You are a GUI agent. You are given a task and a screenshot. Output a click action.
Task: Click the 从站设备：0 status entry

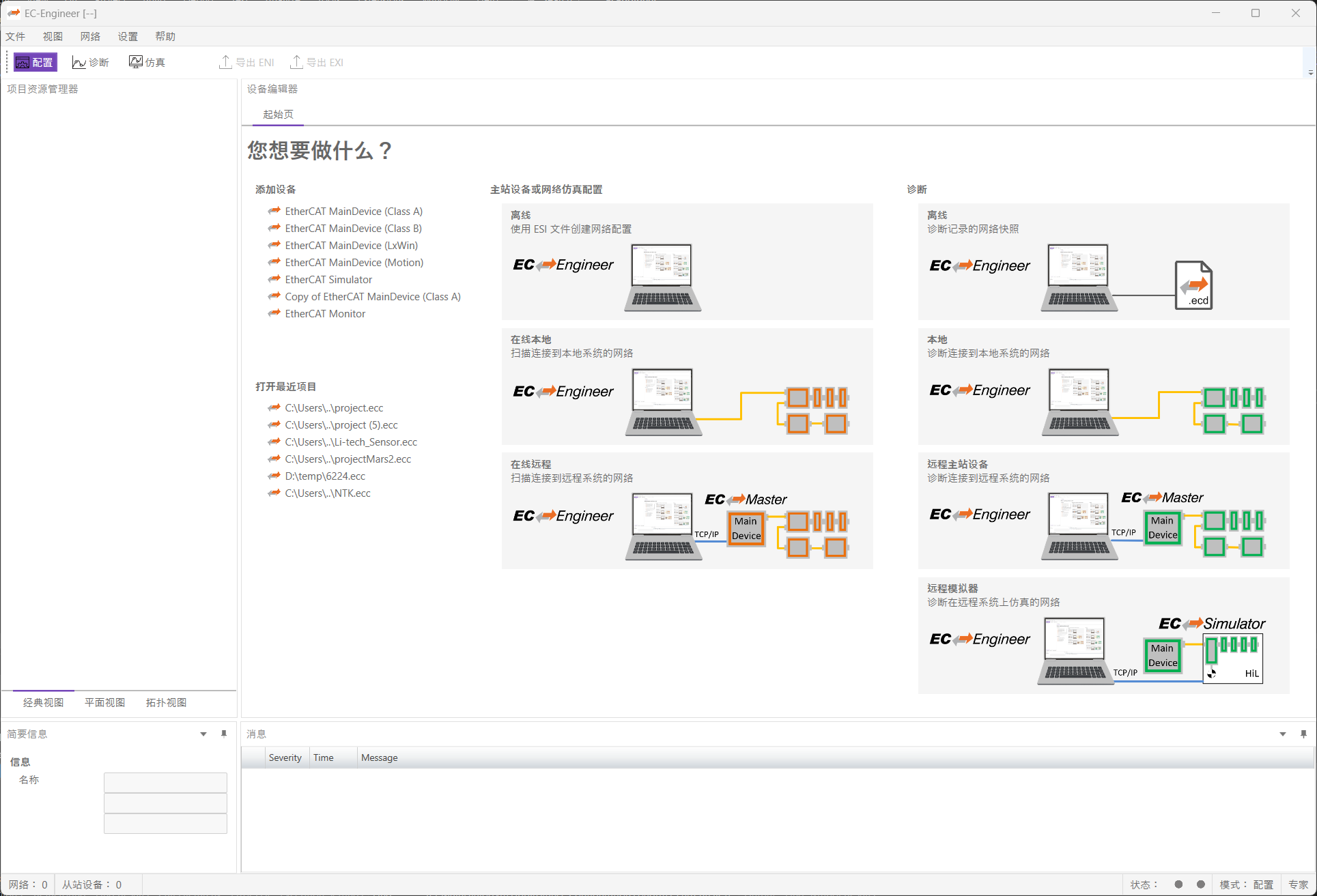tap(92, 884)
